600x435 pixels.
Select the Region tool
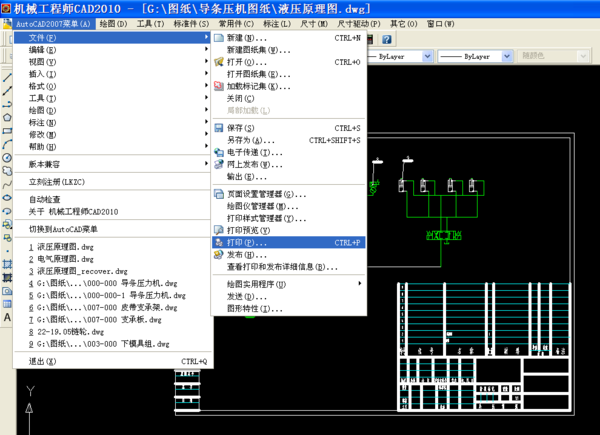click(7, 291)
